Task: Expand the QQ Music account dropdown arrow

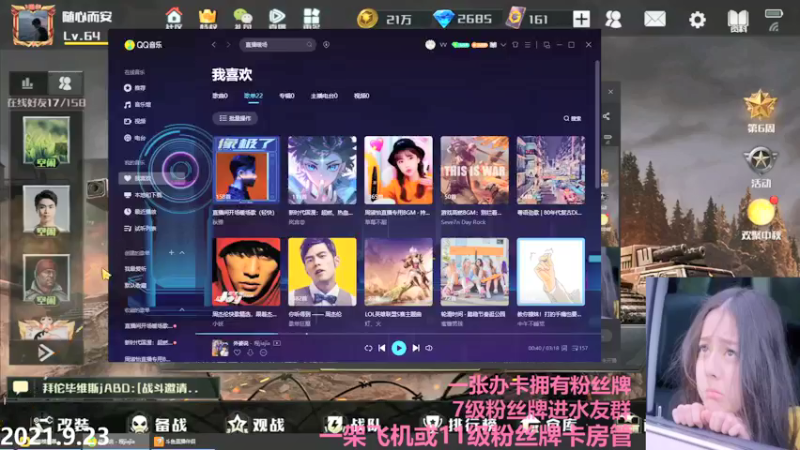Action: pyautogui.click(x=503, y=45)
